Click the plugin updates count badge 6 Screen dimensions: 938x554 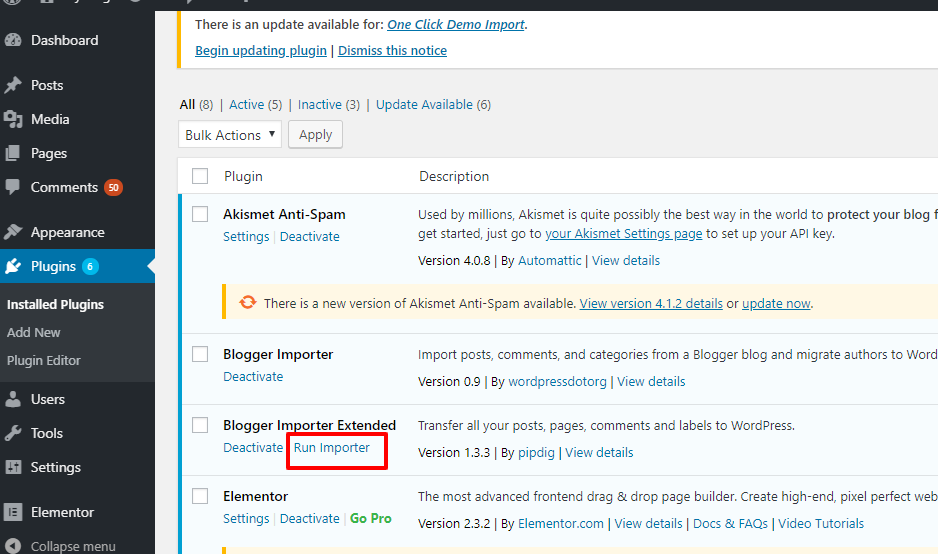coord(90,266)
